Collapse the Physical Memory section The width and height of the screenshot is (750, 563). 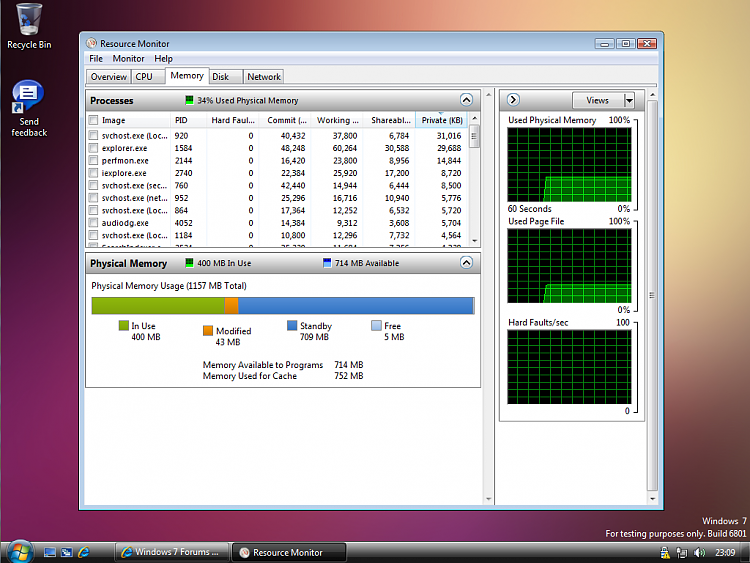pyautogui.click(x=466, y=262)
